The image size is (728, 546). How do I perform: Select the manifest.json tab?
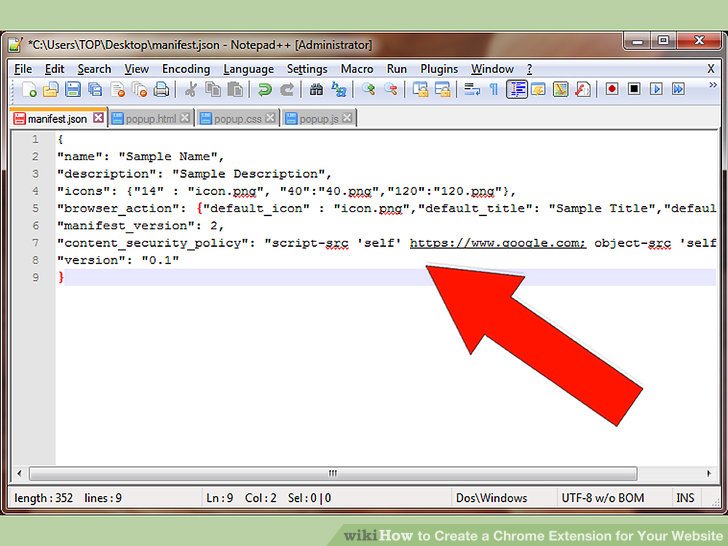(58, 119)
